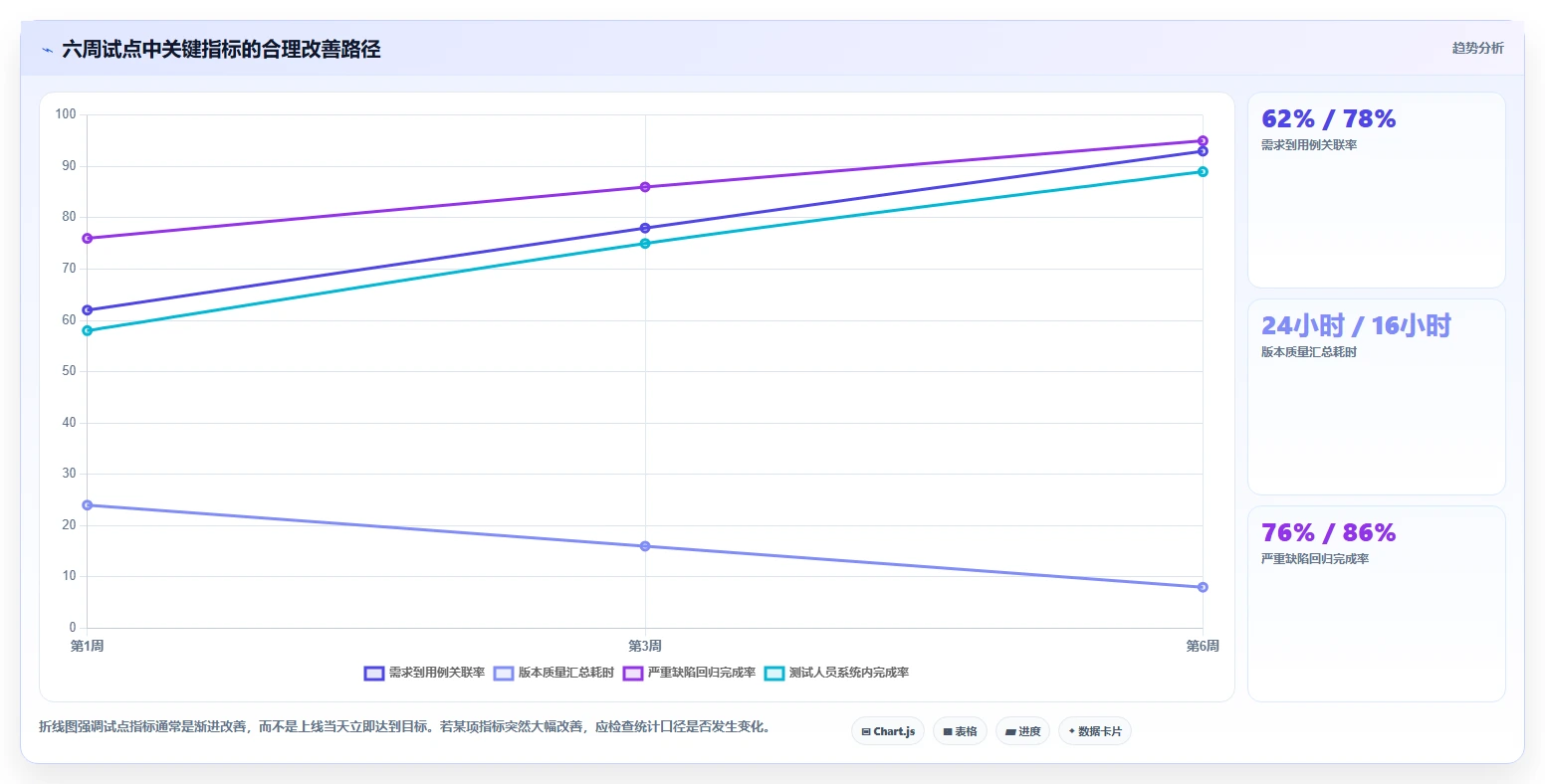This screenshot has height=784, width=1545.
Task: Click the 62% / 78% card value
Action: (x=1328, y=119)
